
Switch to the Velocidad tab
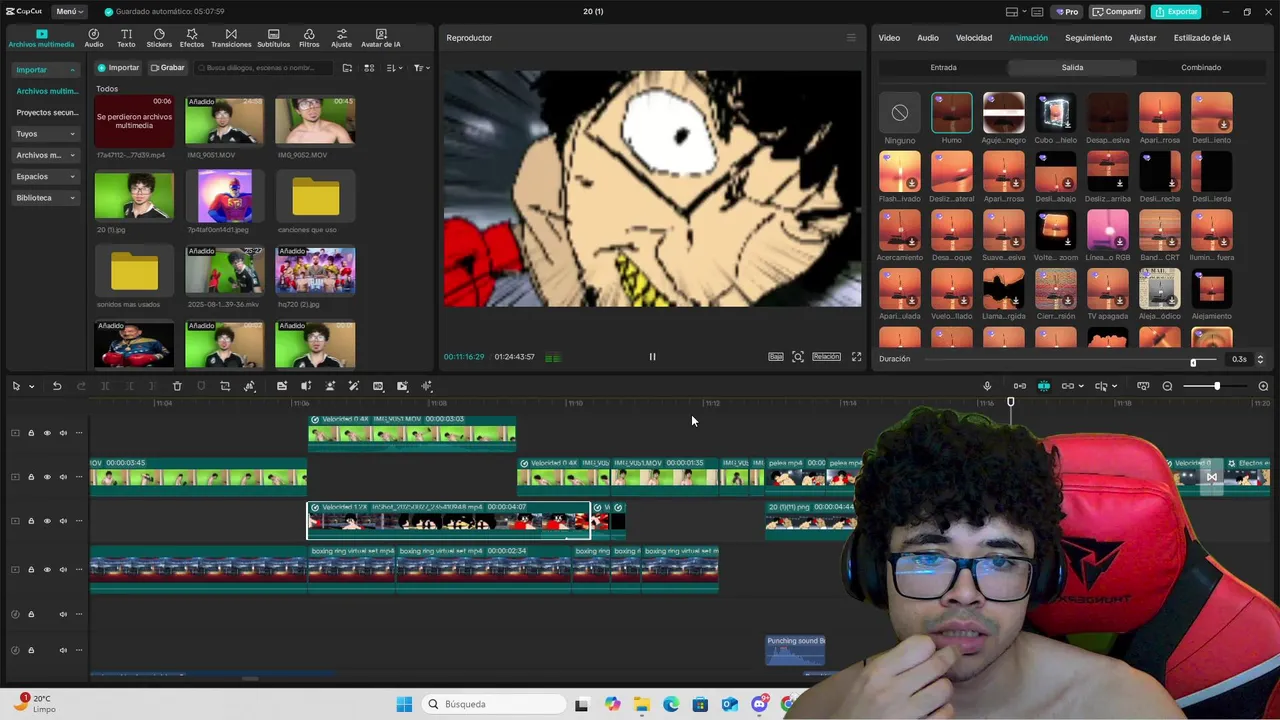tap(974, 38)
